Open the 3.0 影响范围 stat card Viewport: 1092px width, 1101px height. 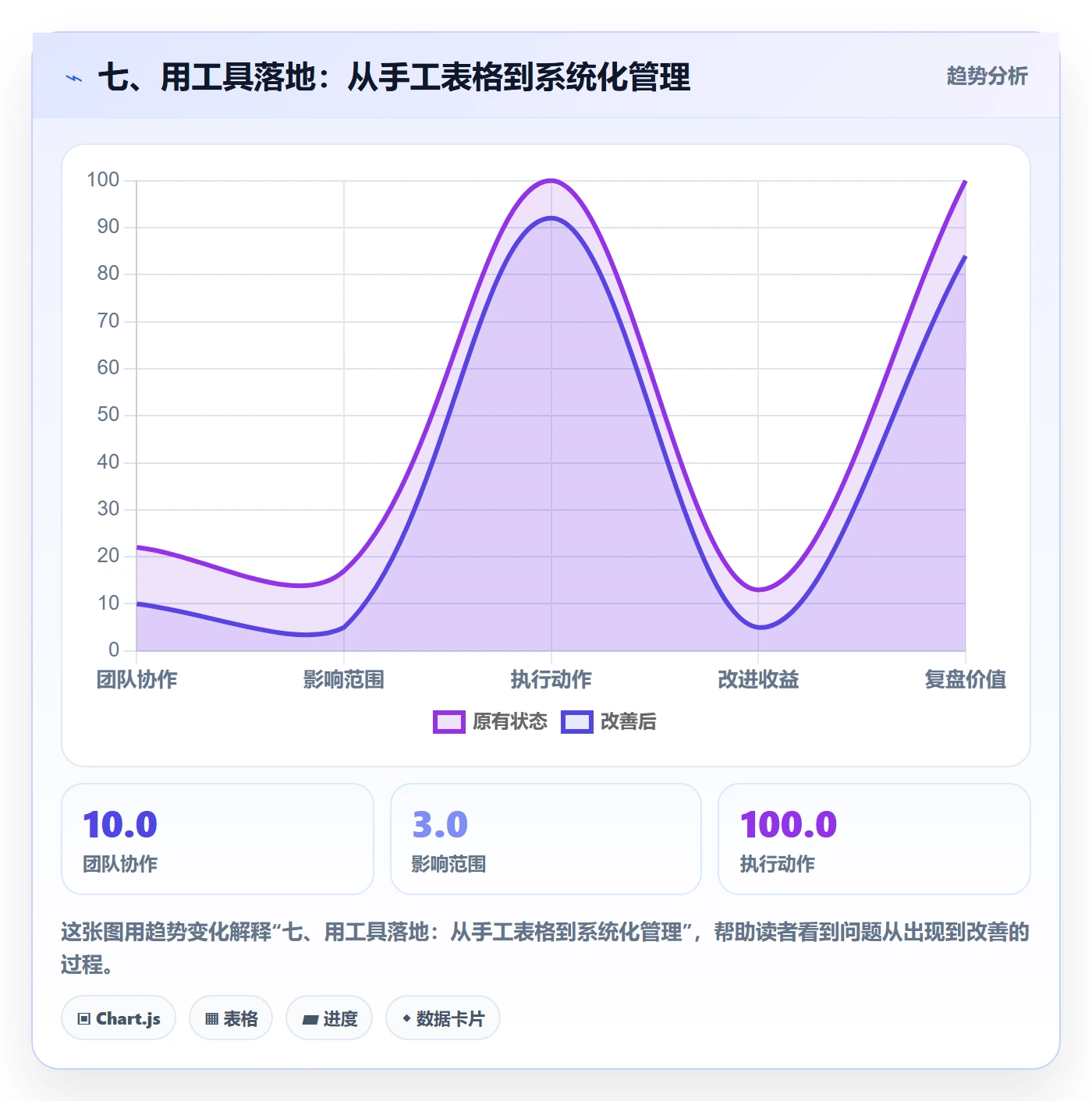(546, 839)
